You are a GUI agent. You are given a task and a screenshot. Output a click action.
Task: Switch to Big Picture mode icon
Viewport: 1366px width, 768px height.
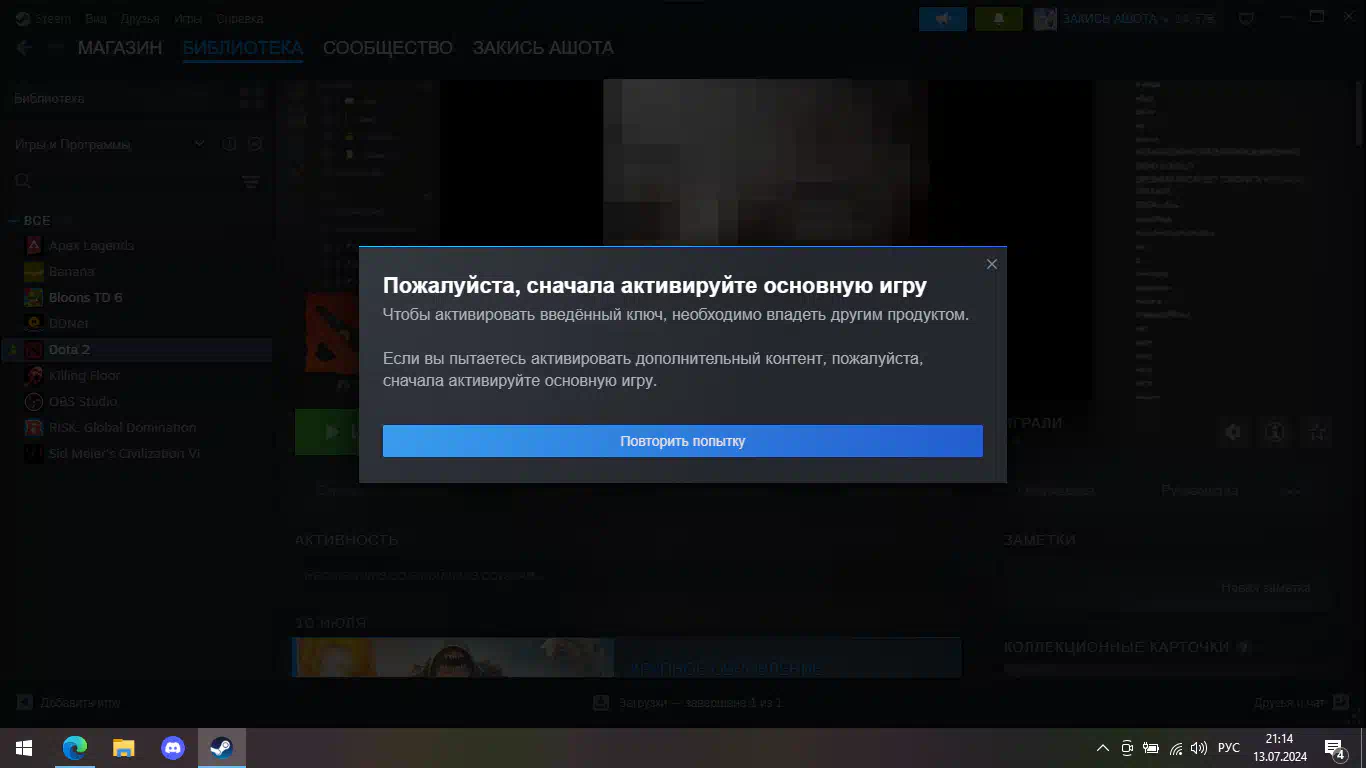click(1247, 19)
